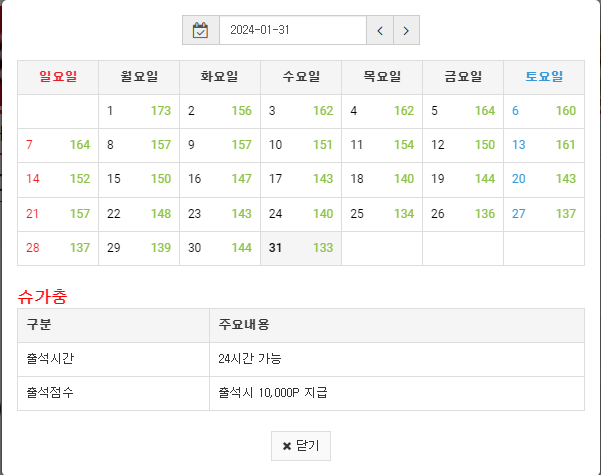Select Saturday the 27th cell
The height and width of the screenshot is (475, 601).
pos(544,214)
